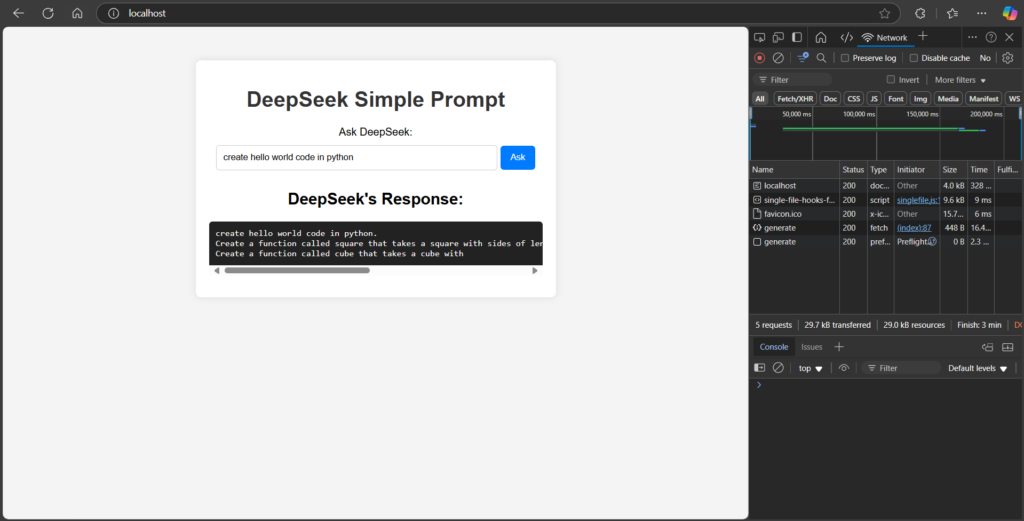The width and height of the screenshot is (1024, 521).
Task: Open the Default levels dropdown
Action: [978, 368]
